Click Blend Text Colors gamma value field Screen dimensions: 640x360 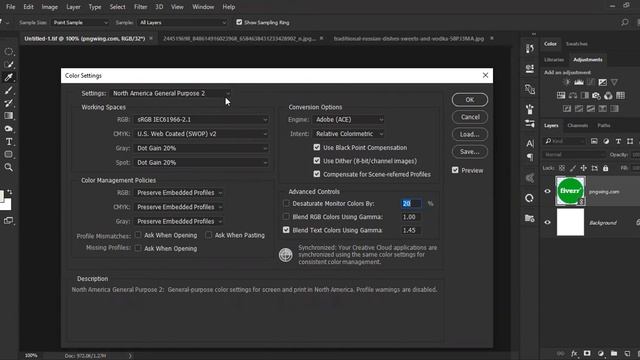pyautogui.click(x=411, y=230)
